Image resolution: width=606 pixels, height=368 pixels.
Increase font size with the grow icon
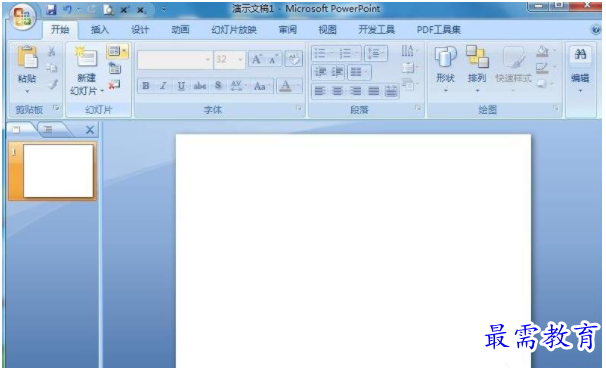coord(256,60)
